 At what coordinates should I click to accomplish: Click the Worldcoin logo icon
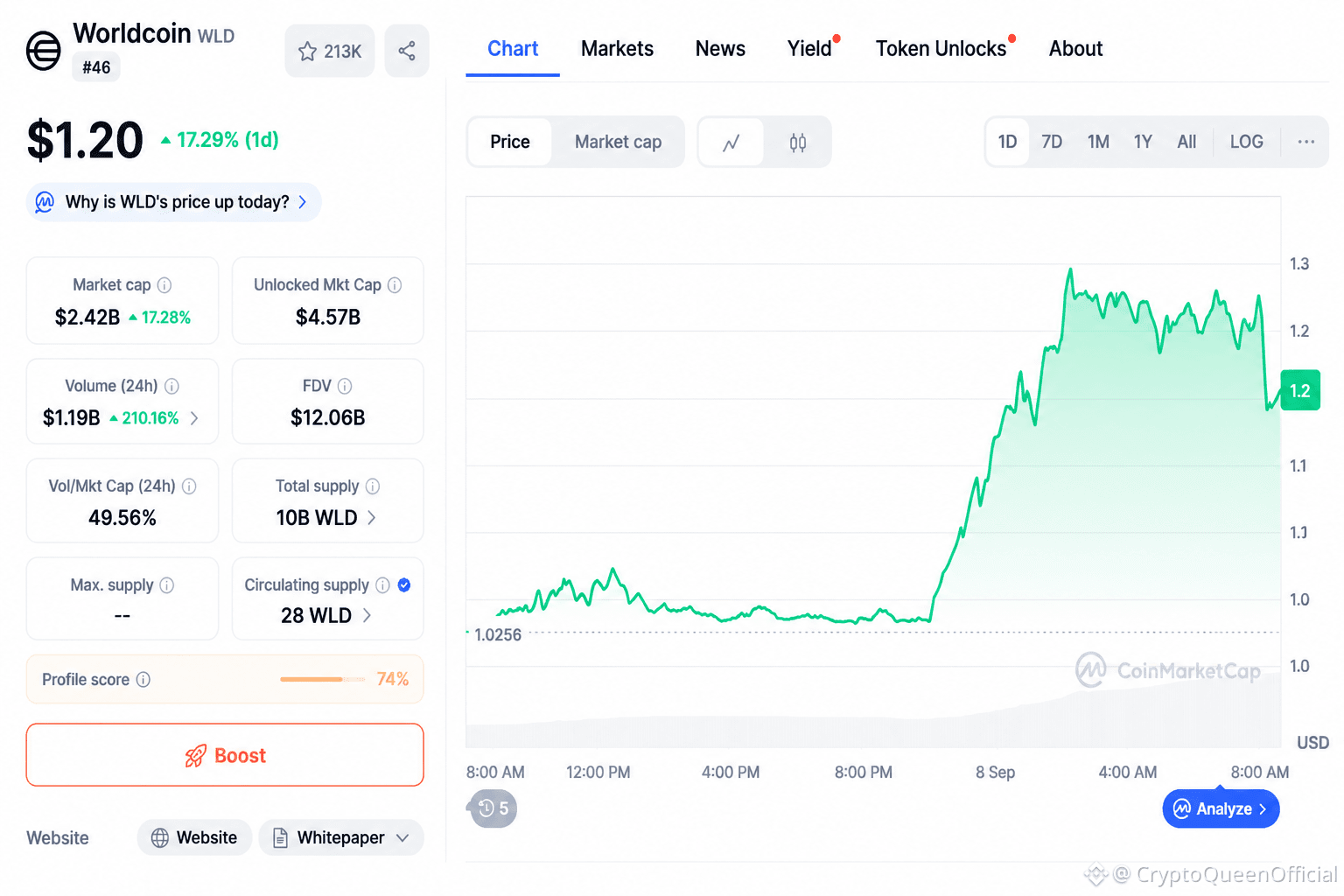tap(43, 51)
